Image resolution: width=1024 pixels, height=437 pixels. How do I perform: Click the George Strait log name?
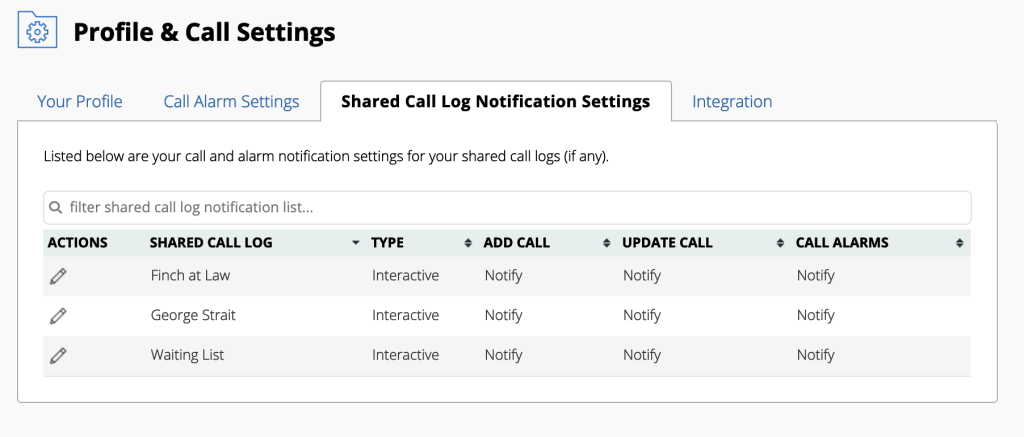point(193,316)
